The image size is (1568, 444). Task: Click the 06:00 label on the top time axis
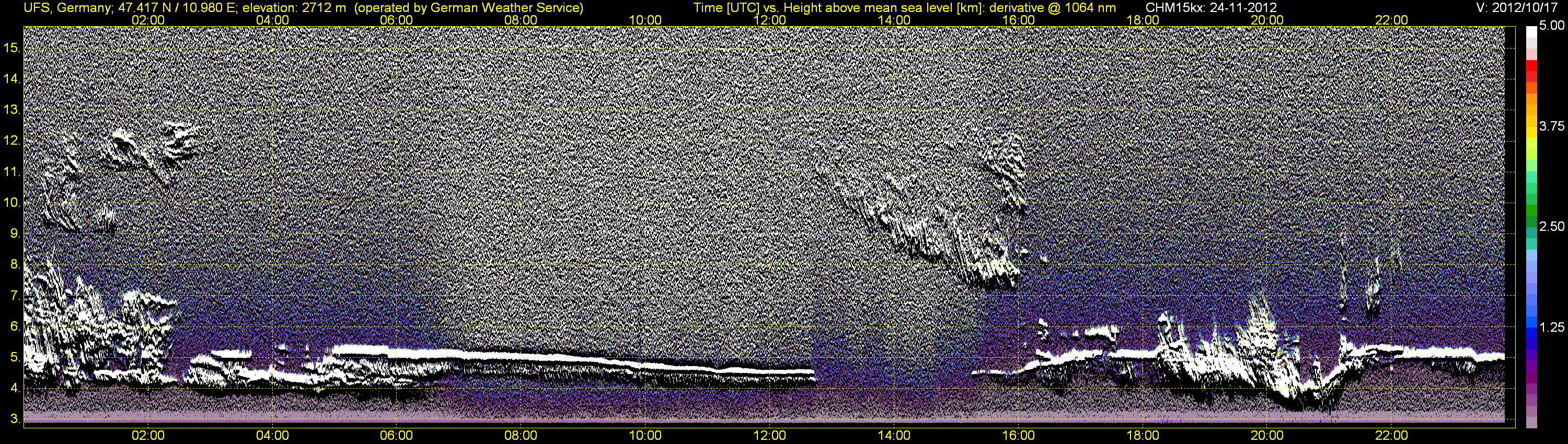(396, 20)
